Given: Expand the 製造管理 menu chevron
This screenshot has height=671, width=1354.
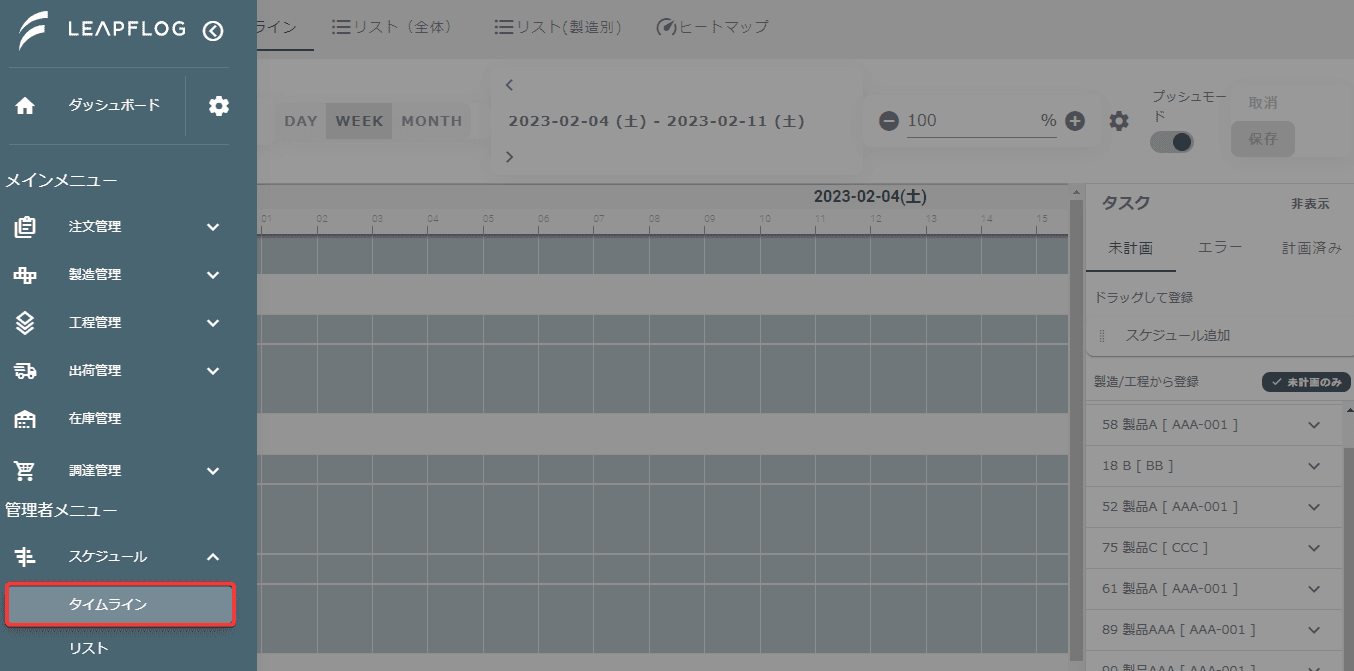Looking at the screenshot, I should coord(213,275).
